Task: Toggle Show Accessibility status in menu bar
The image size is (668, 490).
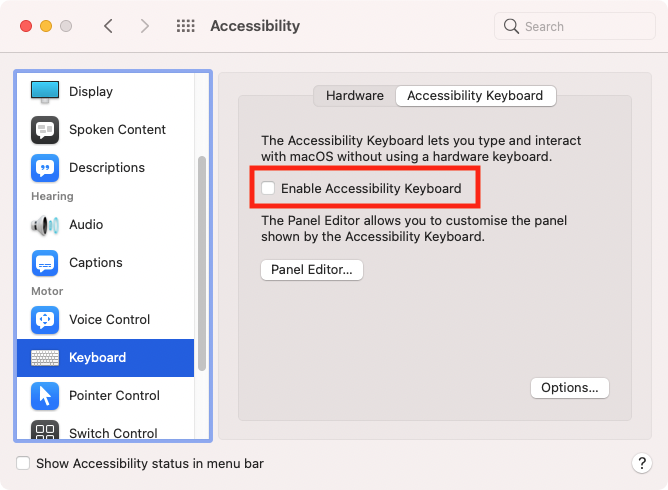Action: (23, 463)
